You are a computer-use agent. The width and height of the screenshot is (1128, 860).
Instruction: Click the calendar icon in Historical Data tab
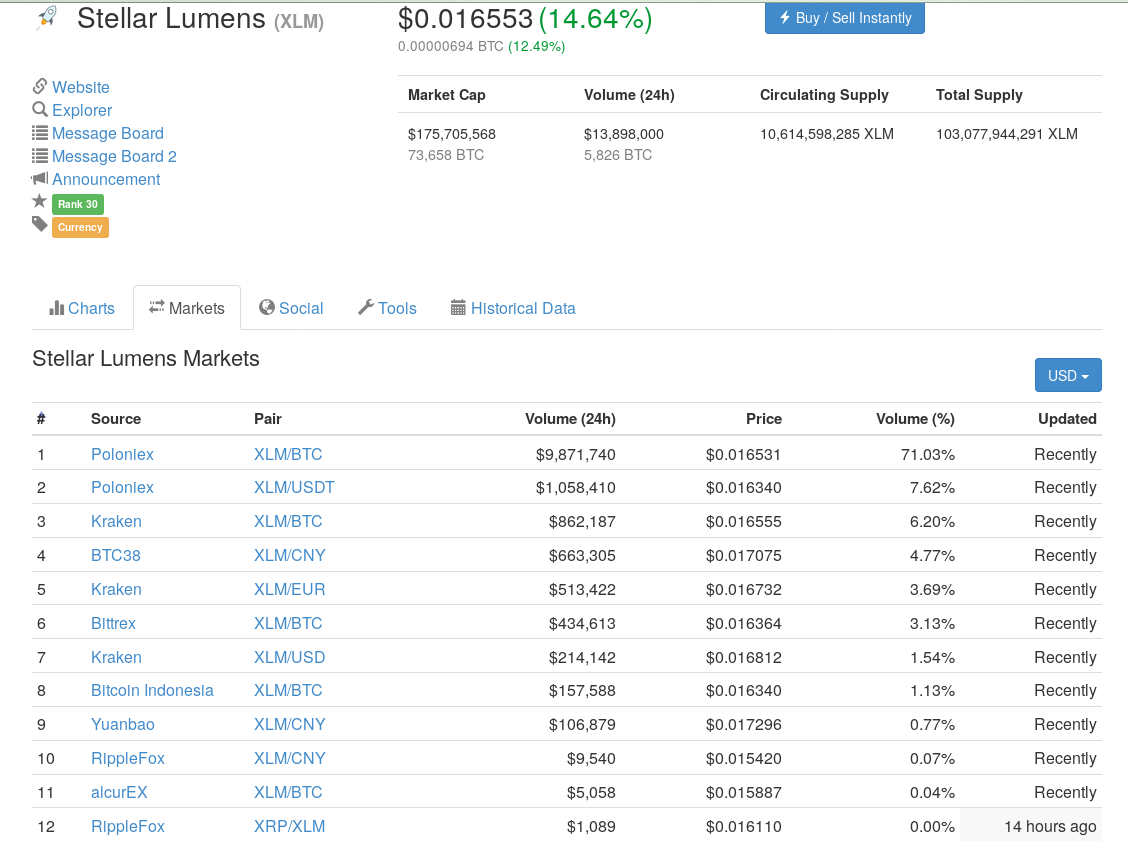[458, 307]
